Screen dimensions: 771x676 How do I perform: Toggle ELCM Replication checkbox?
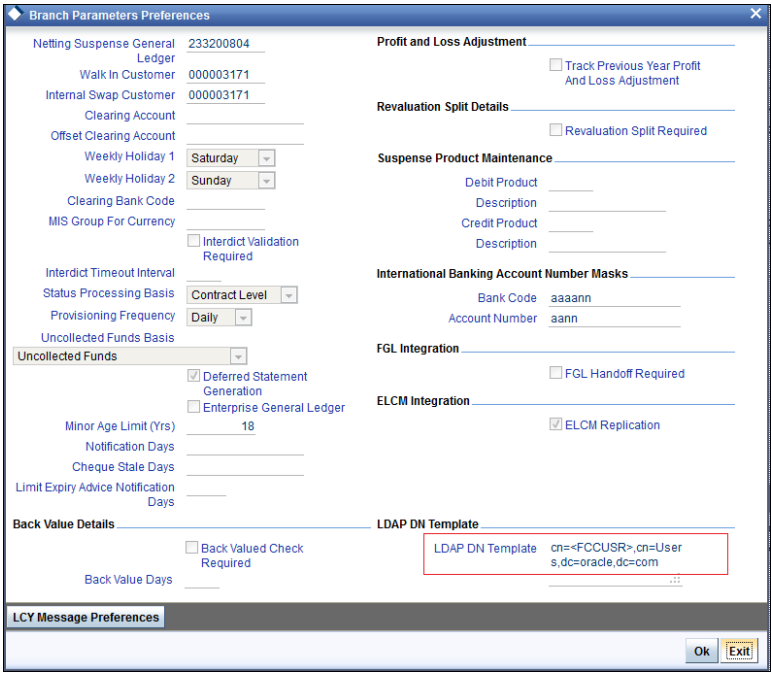(x=556, y=424)
